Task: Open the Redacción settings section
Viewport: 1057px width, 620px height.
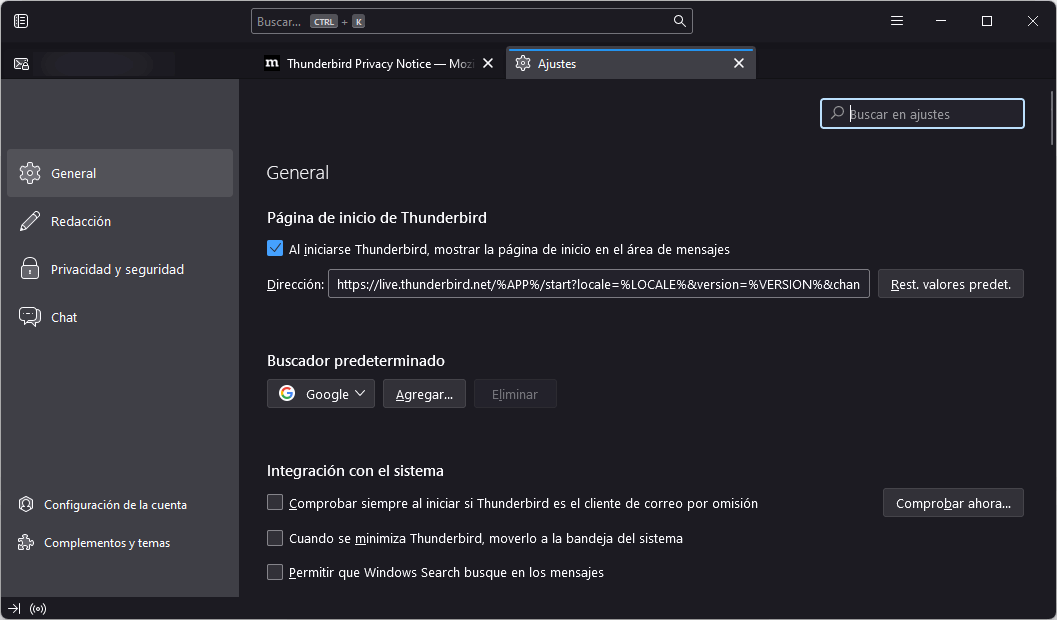Action: (81, 221)
